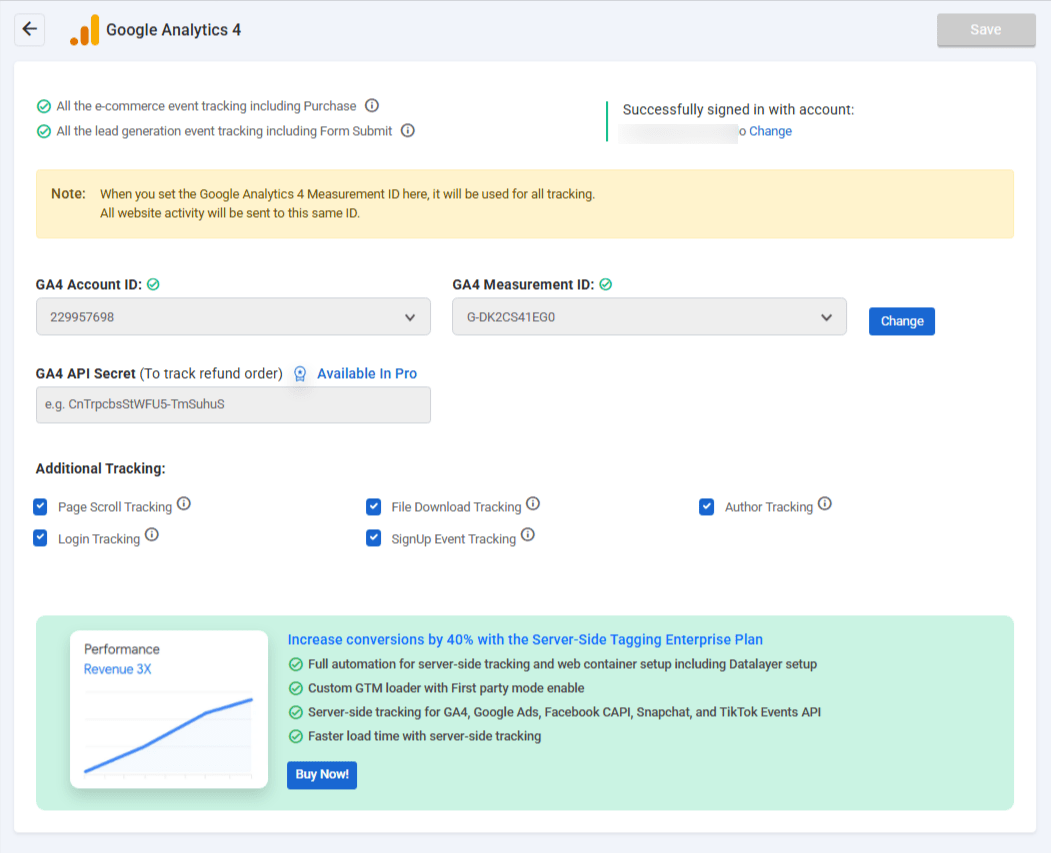This screenshot has width=1051, height=853.
Task: Click the GA4 Account ID verified checkmark
Action: point(153,285)
